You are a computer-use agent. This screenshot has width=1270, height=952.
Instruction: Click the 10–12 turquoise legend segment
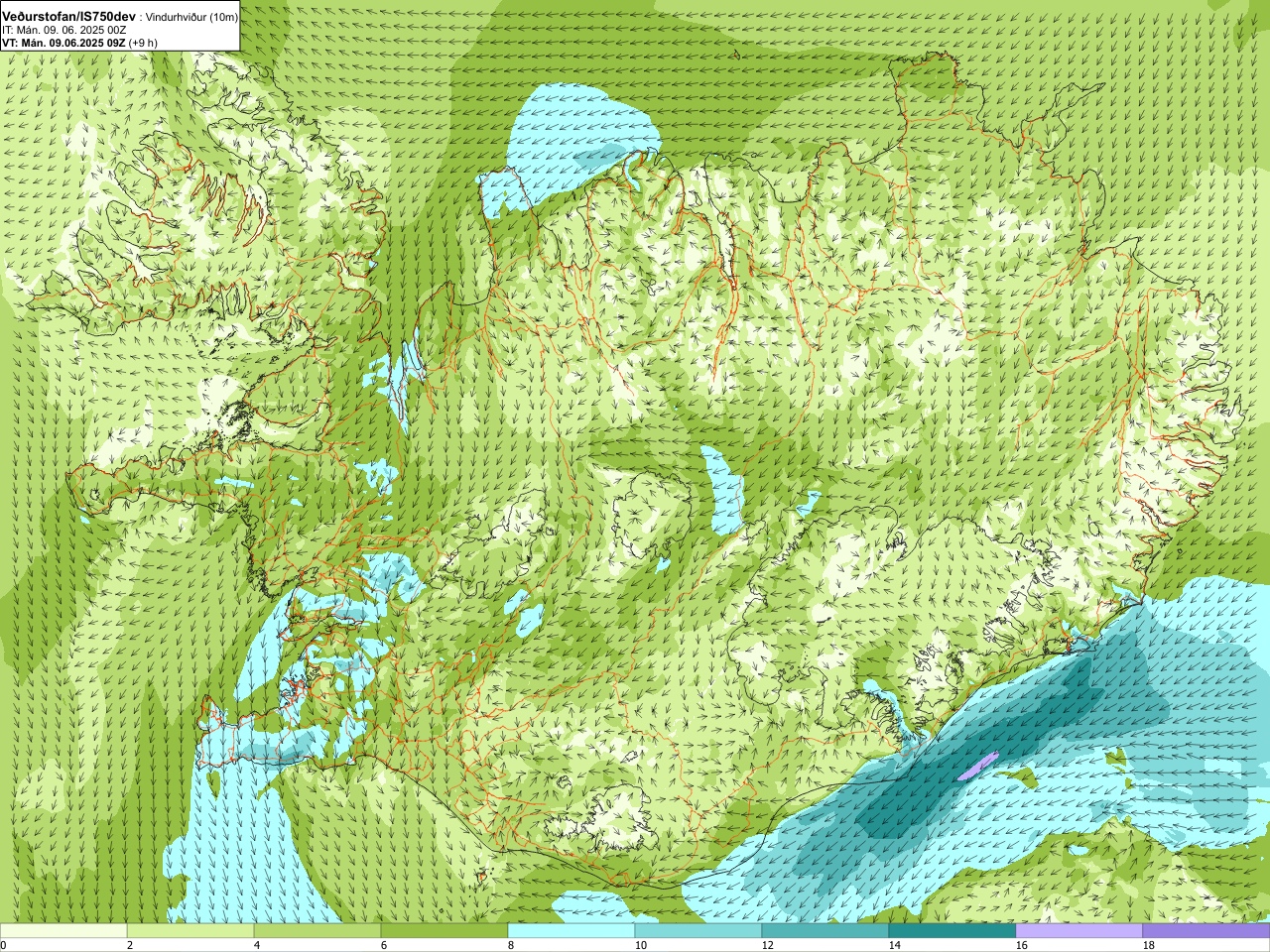698,931
